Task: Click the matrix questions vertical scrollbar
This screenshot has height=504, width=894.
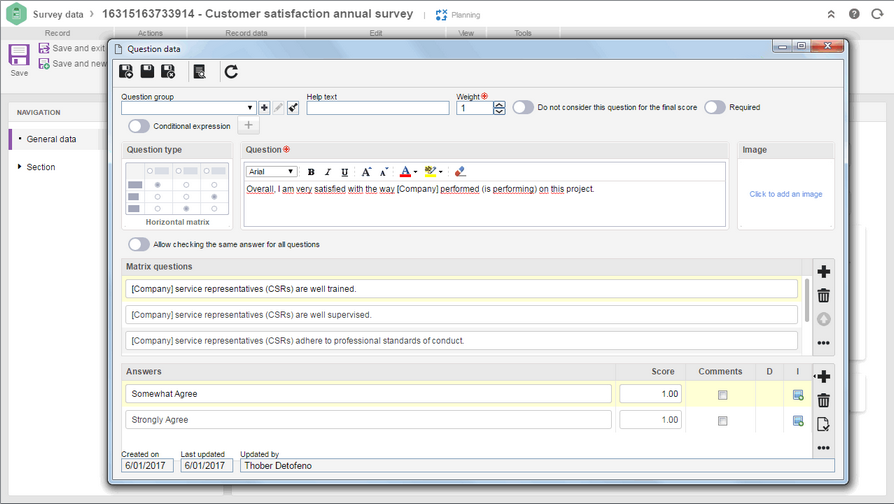Action: tap(807, 300)
